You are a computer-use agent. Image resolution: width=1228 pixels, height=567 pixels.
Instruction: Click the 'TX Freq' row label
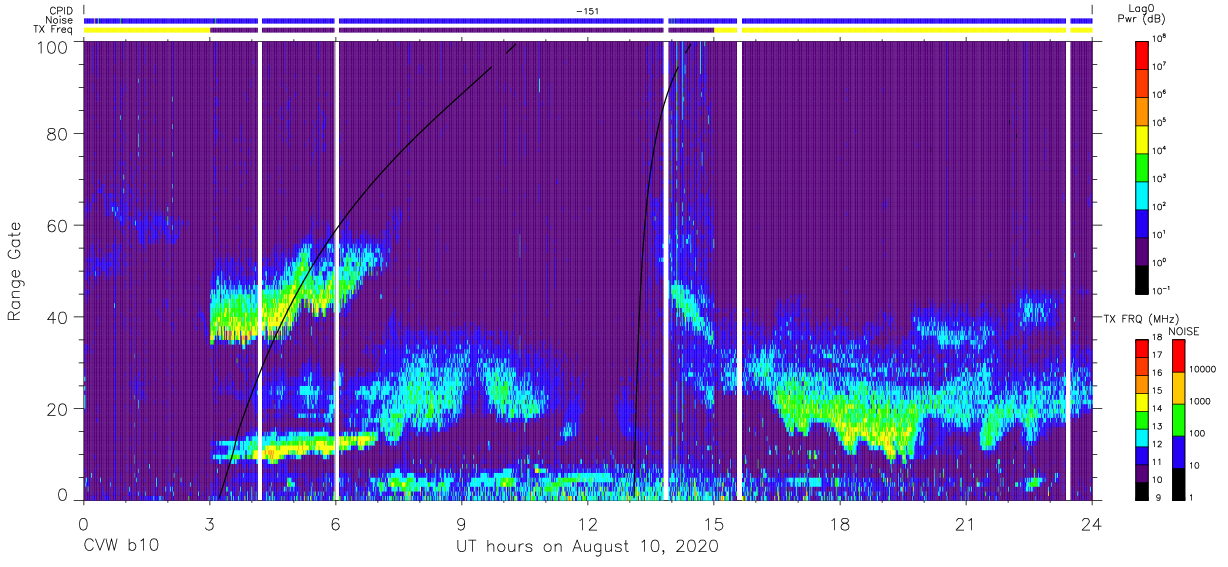pyautogui.click(x=55, y=30)
